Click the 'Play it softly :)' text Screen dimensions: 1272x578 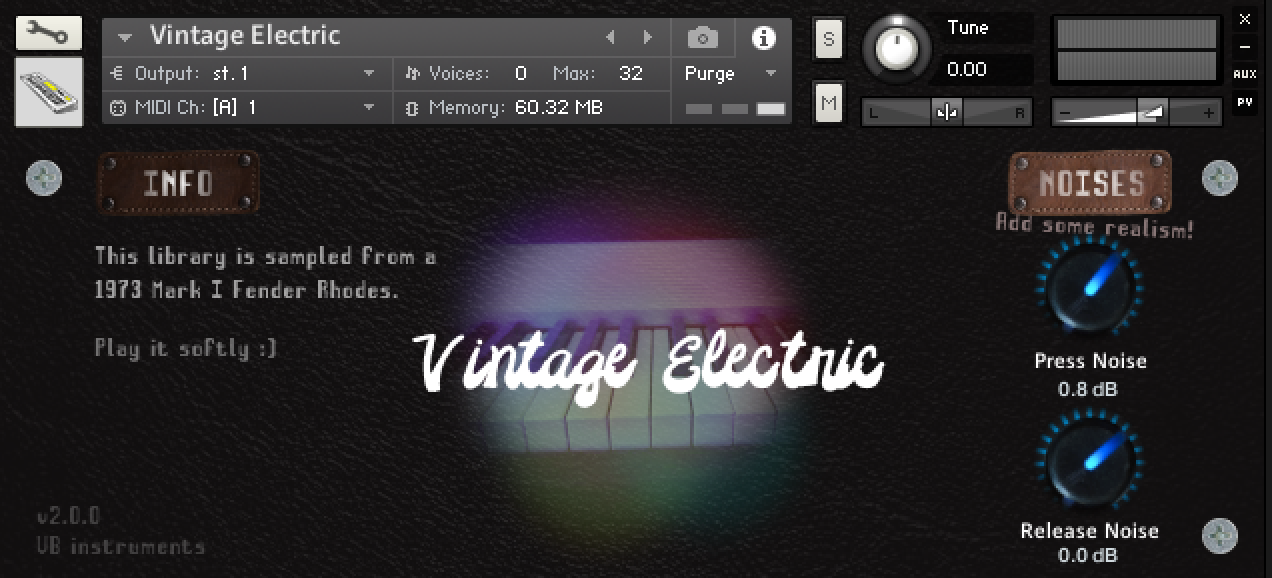[x=185, y=348]
